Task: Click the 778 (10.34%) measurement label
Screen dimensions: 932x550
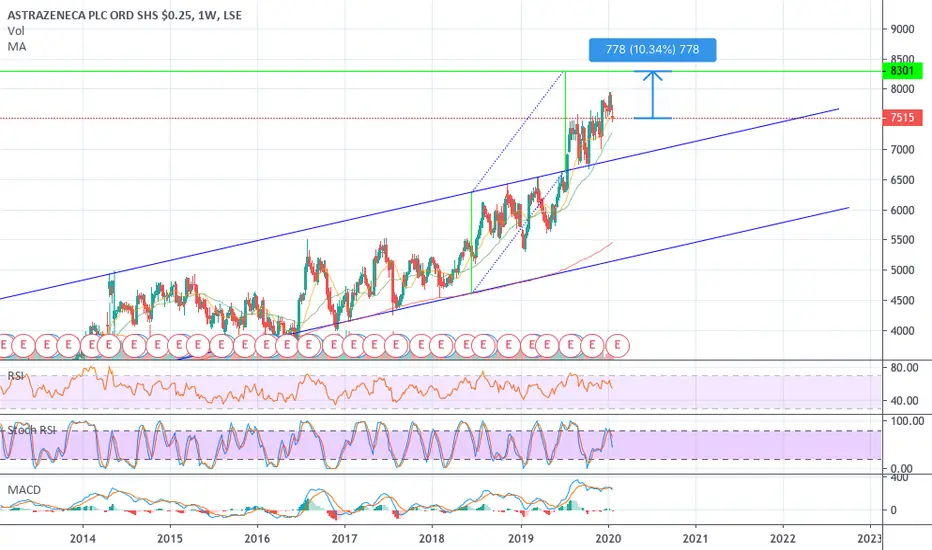Action: (x=653, y=49)
